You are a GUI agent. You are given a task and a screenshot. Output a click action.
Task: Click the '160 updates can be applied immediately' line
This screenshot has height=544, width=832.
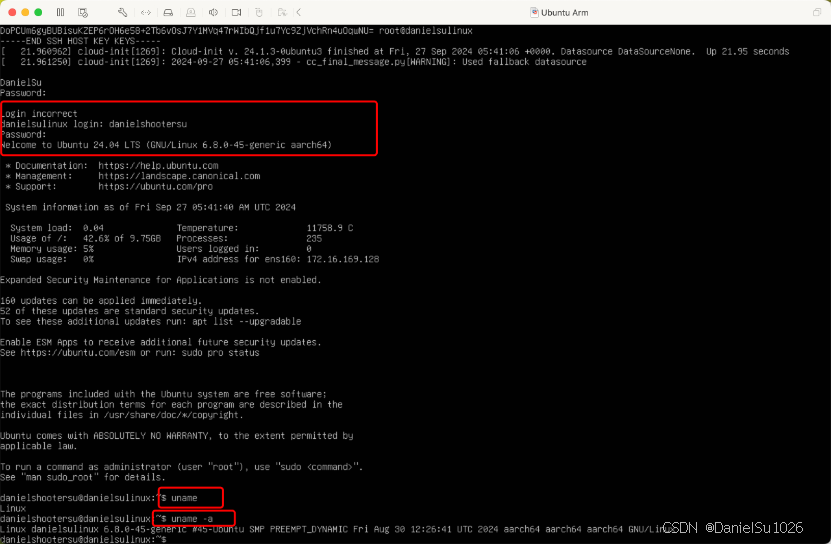[101, 301]
